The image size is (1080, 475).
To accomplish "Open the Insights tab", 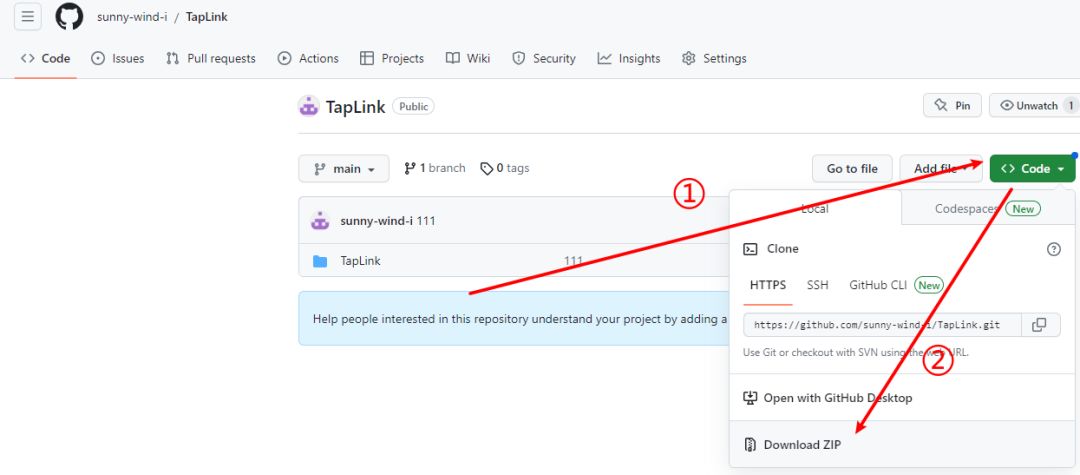I will pyautogui.click(x=629, y=59).
